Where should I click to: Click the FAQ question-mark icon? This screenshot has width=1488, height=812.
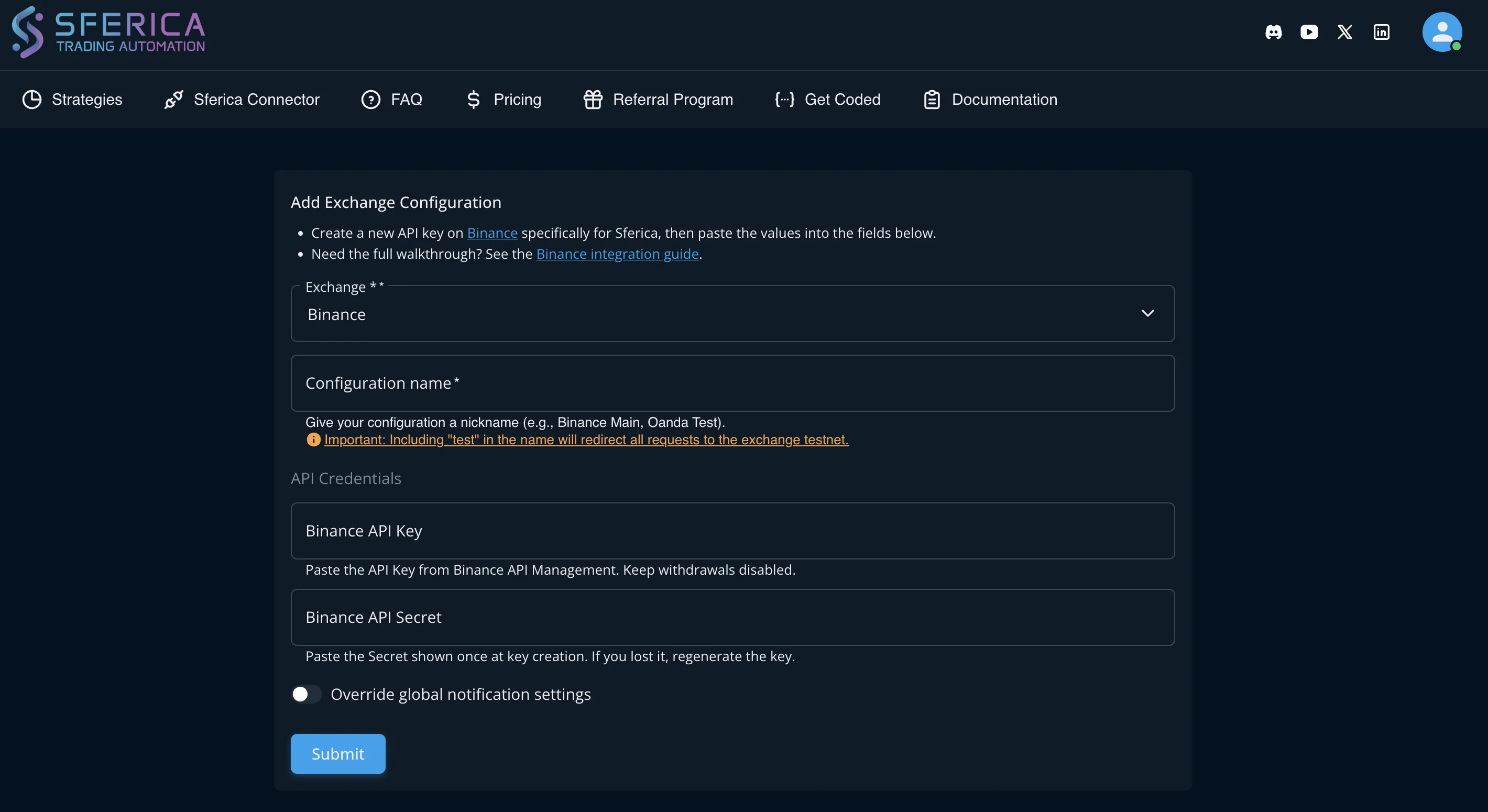pos(371,100)
